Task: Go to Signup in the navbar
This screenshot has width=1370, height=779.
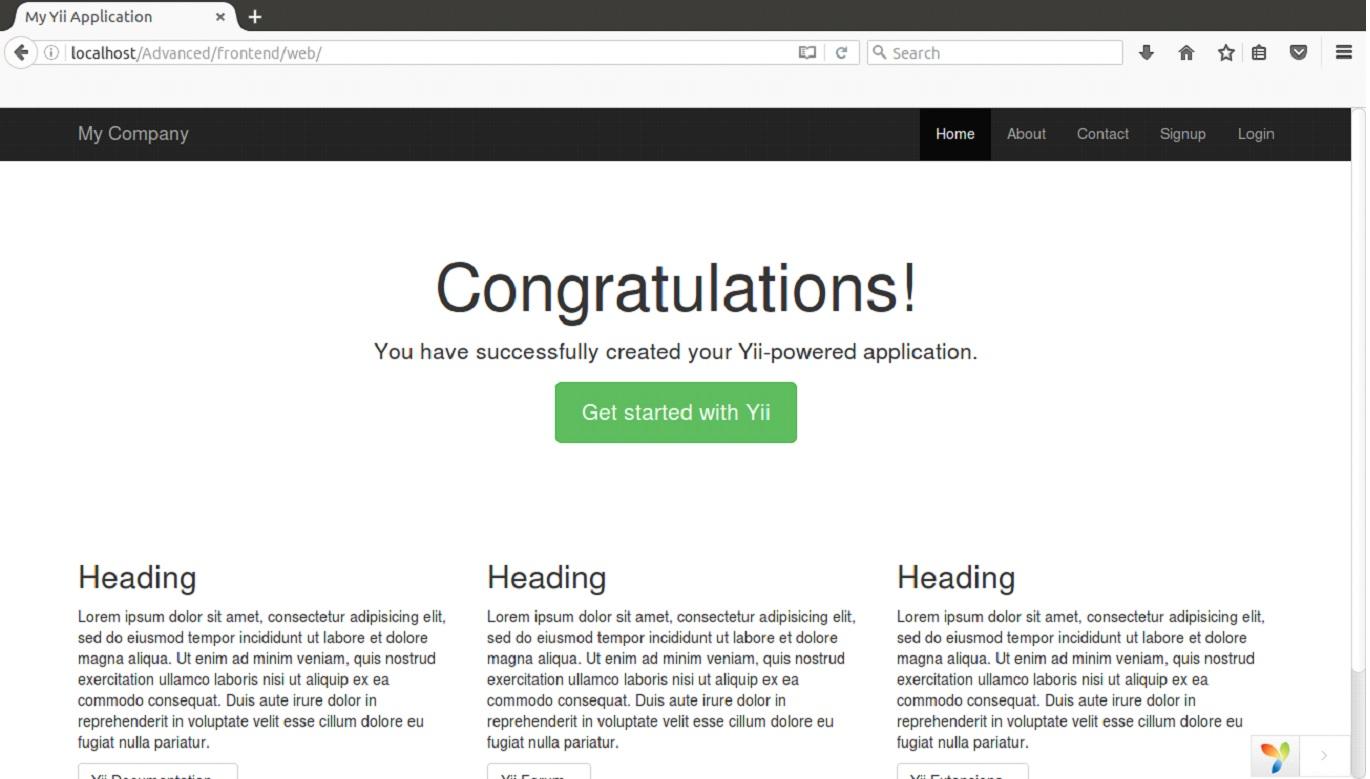Action: point(1183,134)
